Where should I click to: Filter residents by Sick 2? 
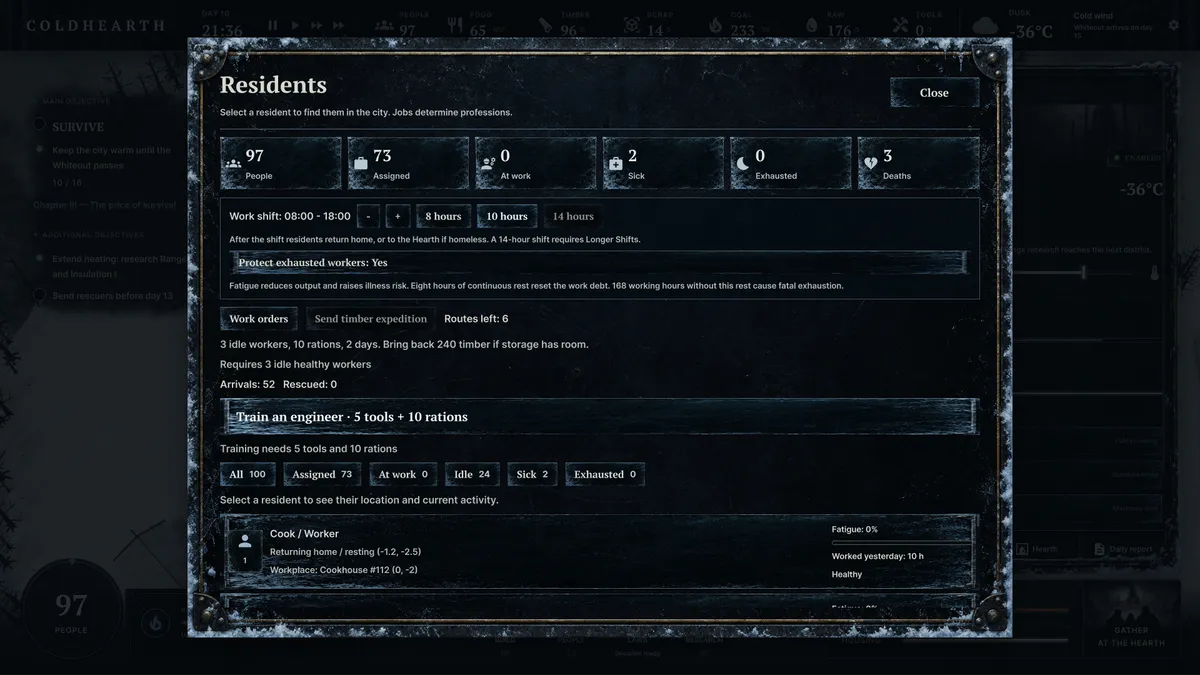point(532,474)
